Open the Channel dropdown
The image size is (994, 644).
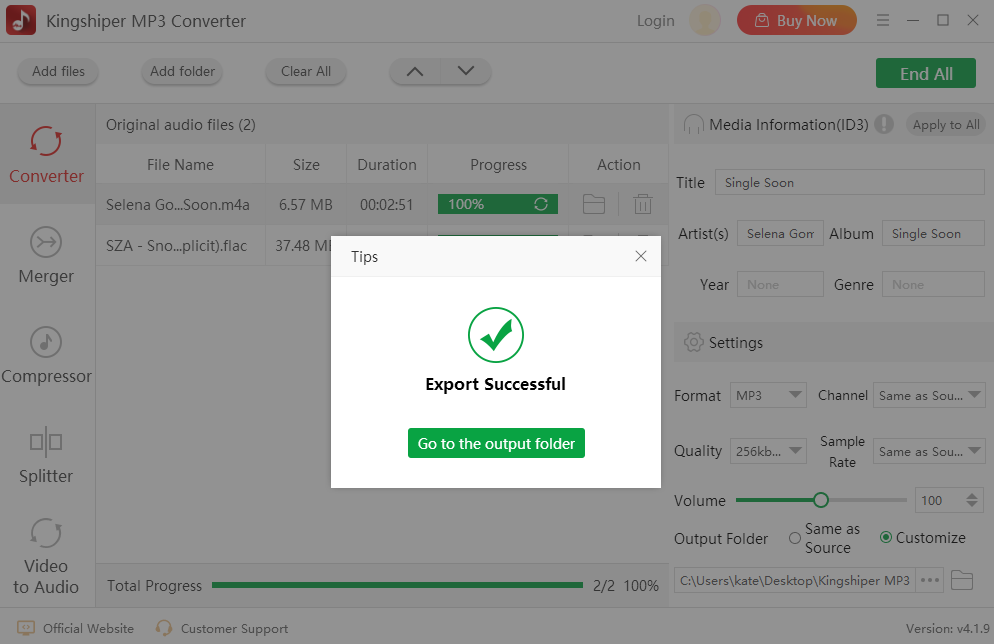point(929,395)
